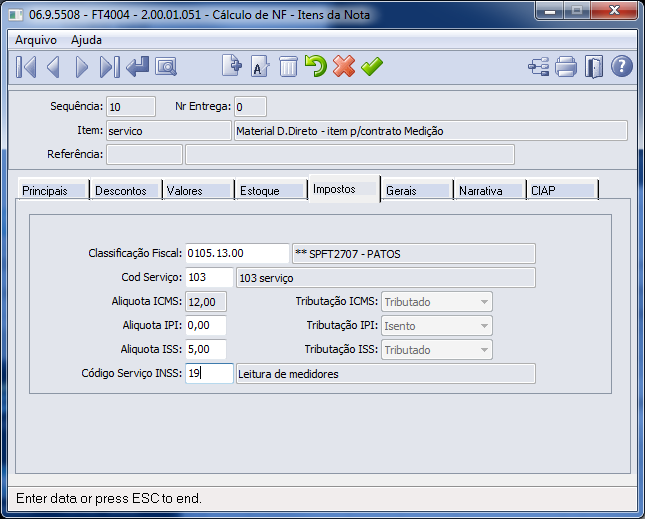Open the Tributação IPI dropdown
The height and width of the screenshot is (519, 645).
click(x=484, y=326)
